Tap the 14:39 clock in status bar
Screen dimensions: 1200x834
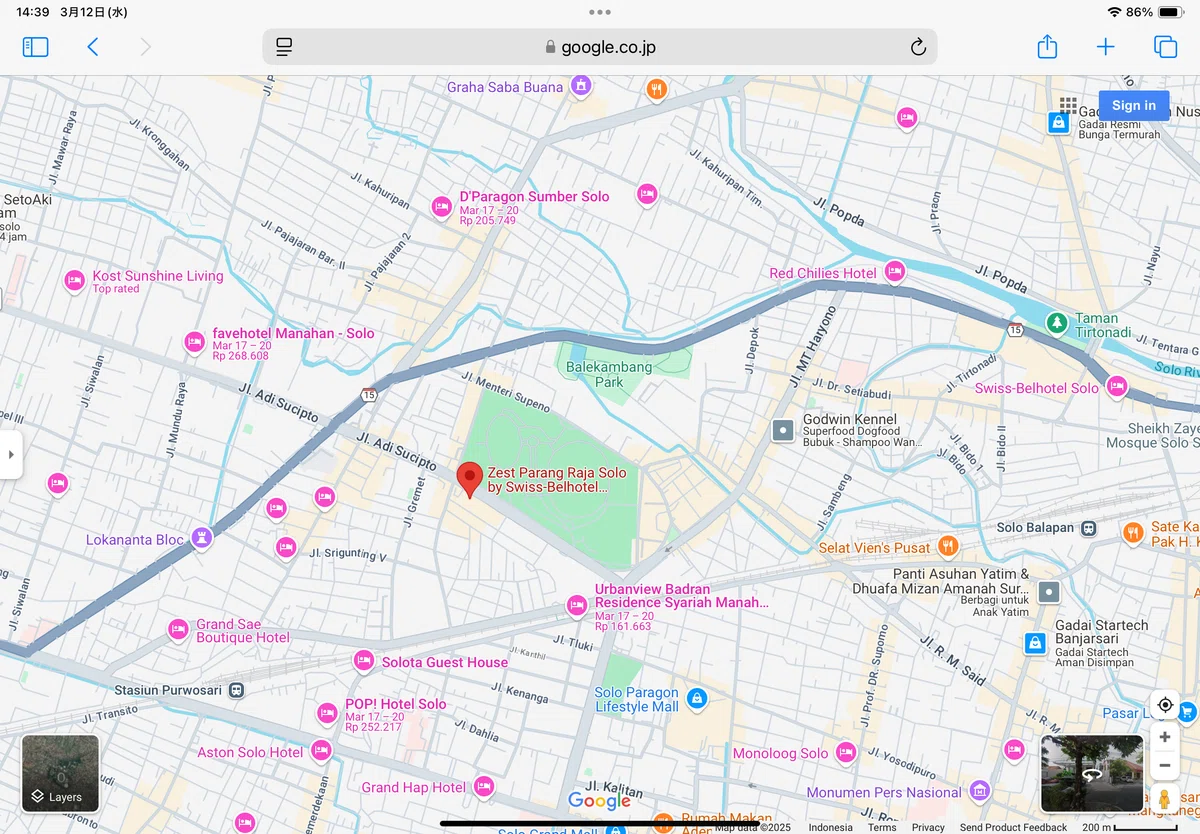pos(33,12)
